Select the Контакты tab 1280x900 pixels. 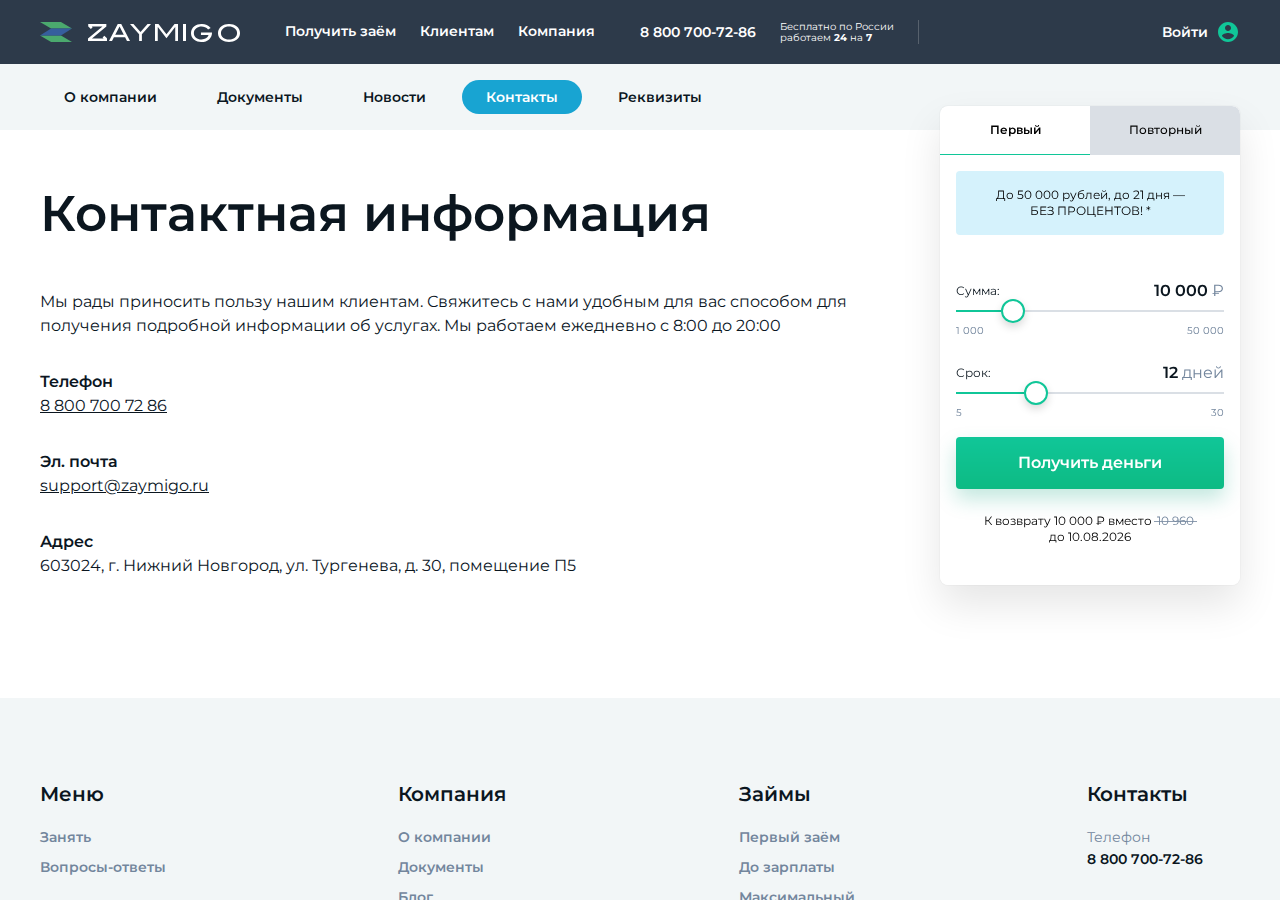tap(522, 97)
